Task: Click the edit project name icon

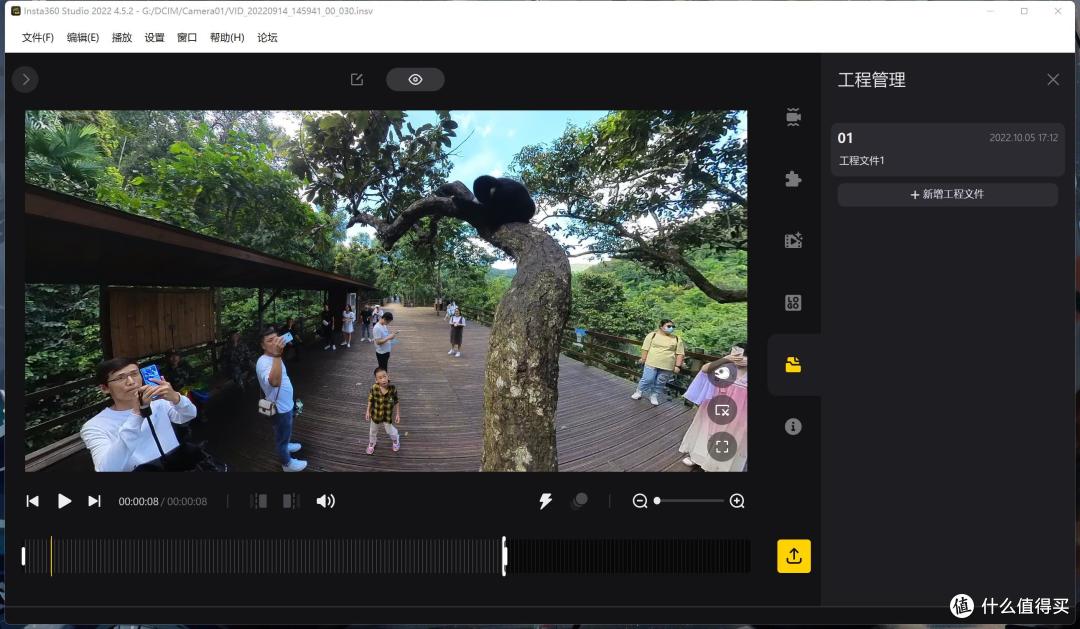Action: pyautogui.click(x=357, y=79)
